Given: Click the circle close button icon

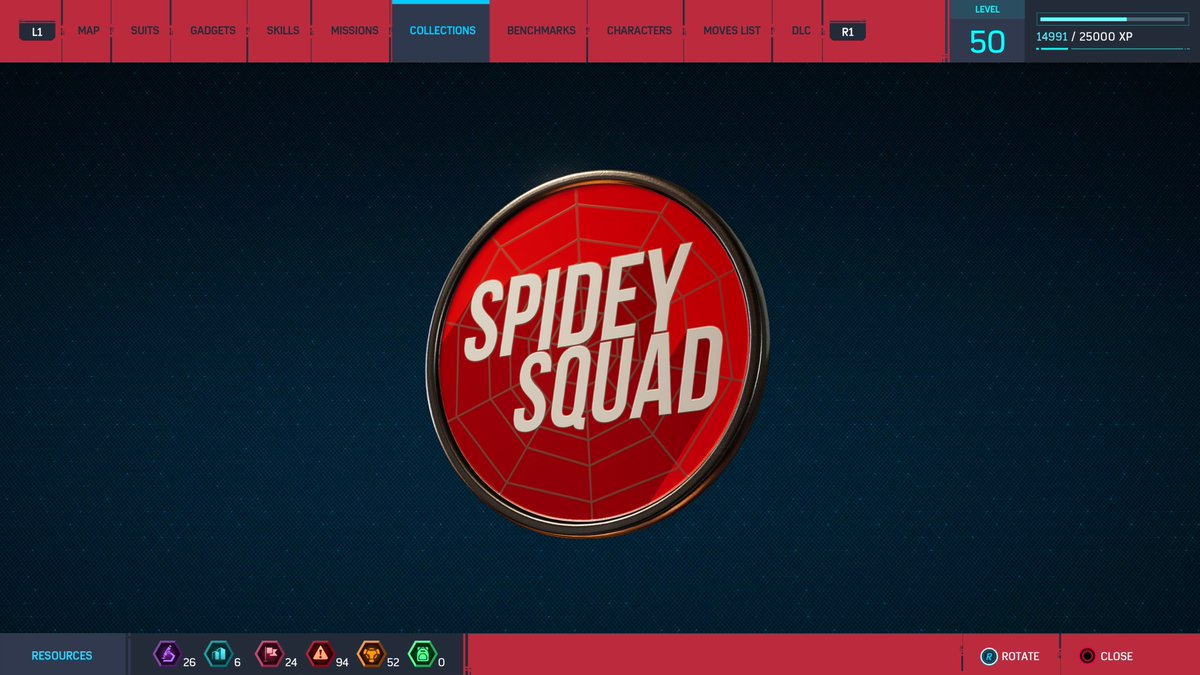Looking at the screenshot, I should [1087, 656].
